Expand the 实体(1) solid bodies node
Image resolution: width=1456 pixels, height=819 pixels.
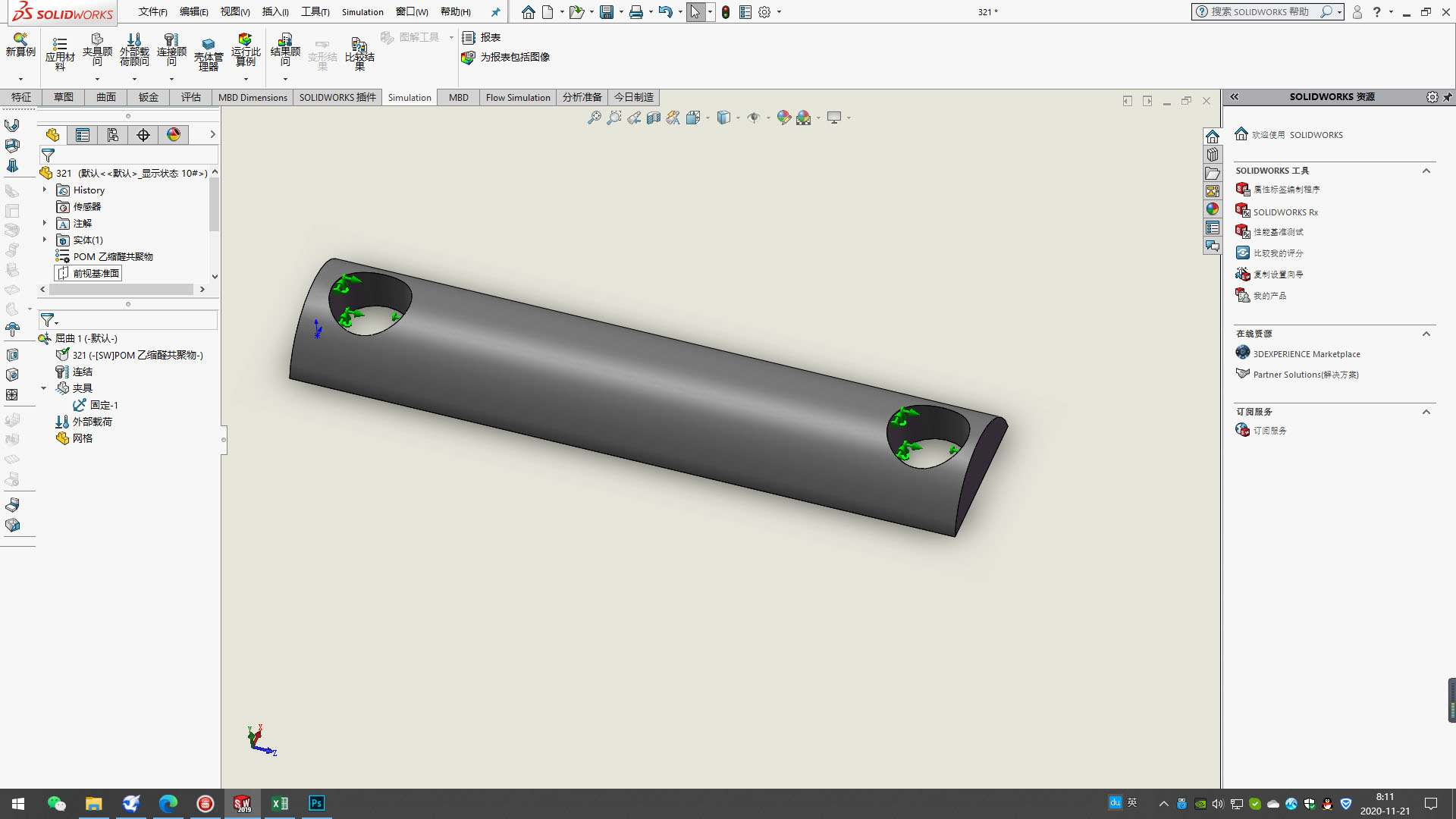pyautogui.click(x=45, y=240)
